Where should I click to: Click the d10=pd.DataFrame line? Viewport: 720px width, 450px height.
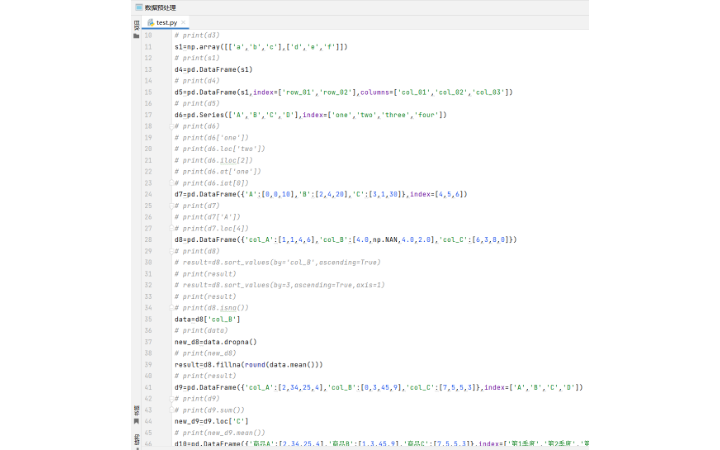(x=381, y=444)
